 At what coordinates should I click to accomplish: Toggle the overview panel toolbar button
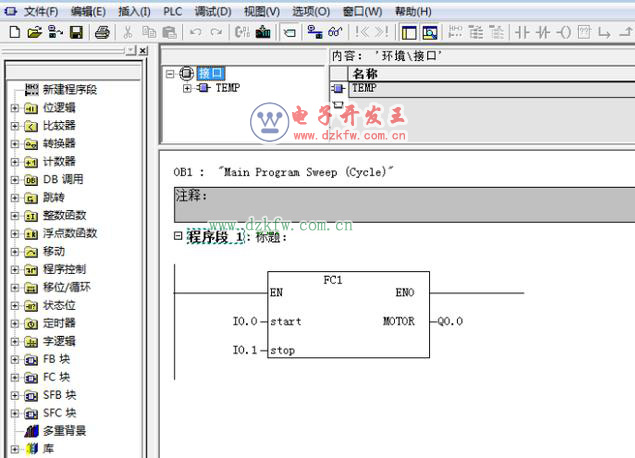(409, 33)
